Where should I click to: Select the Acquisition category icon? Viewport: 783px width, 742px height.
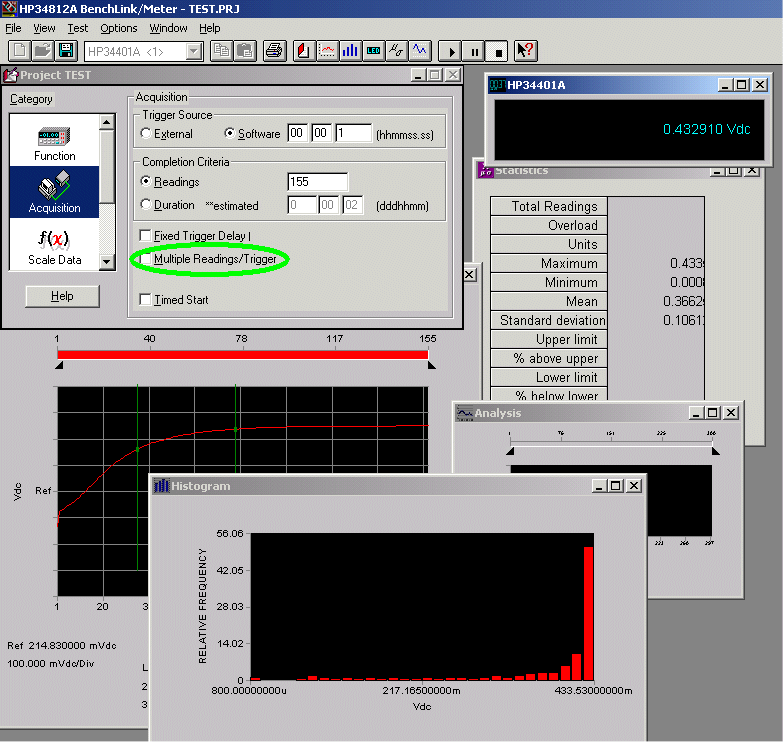(x=54, y=192)
